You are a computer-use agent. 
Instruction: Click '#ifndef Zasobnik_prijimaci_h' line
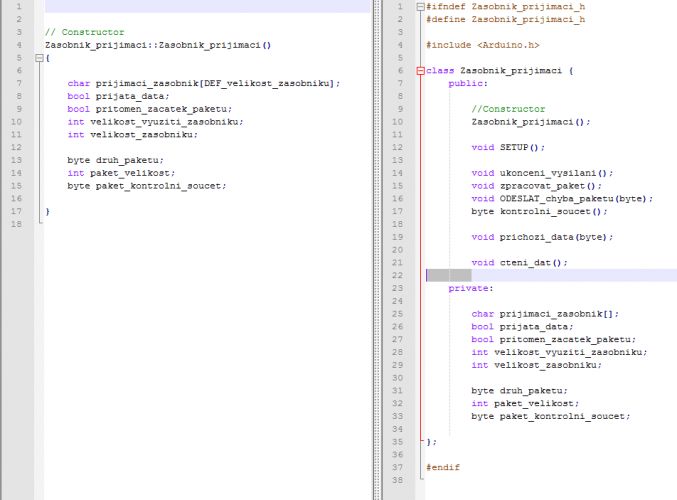(506, 7)
